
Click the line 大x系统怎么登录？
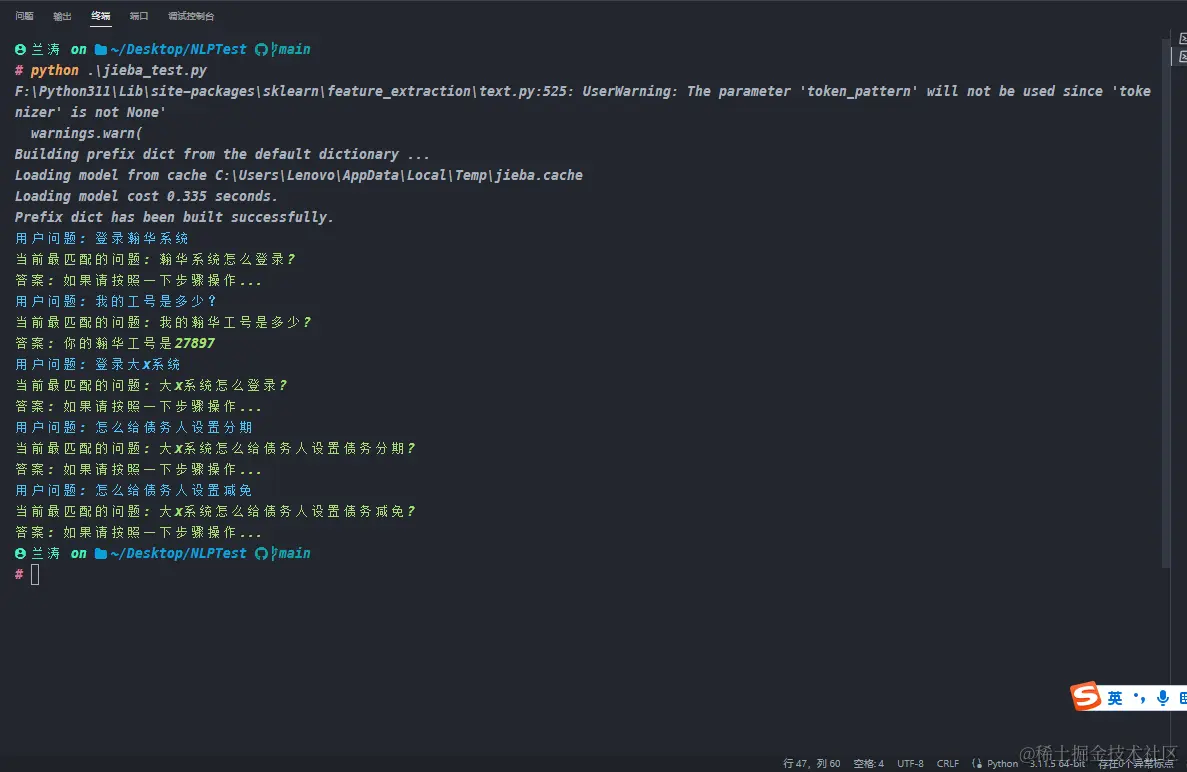[x=151, y=385]
